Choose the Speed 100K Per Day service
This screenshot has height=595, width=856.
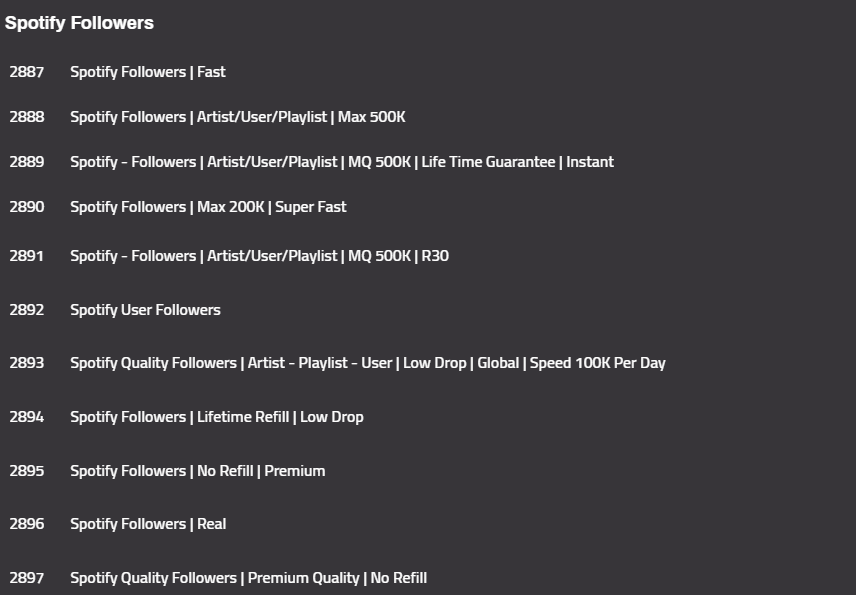367,363
